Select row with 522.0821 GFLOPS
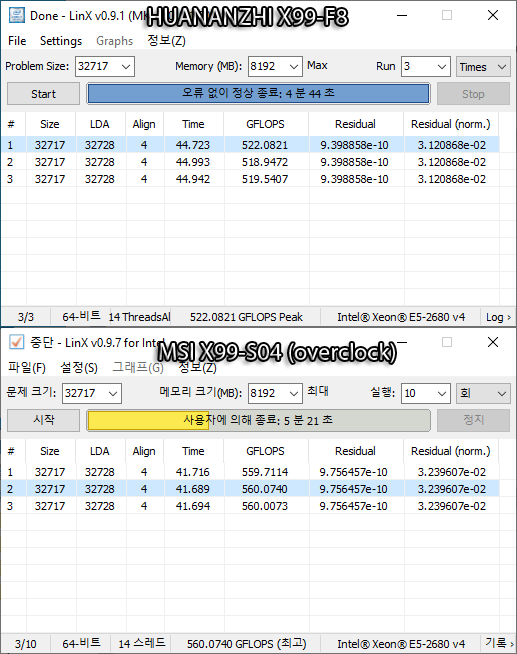The width and height of the screenshot is (517, 654). (x=250, y=145)
